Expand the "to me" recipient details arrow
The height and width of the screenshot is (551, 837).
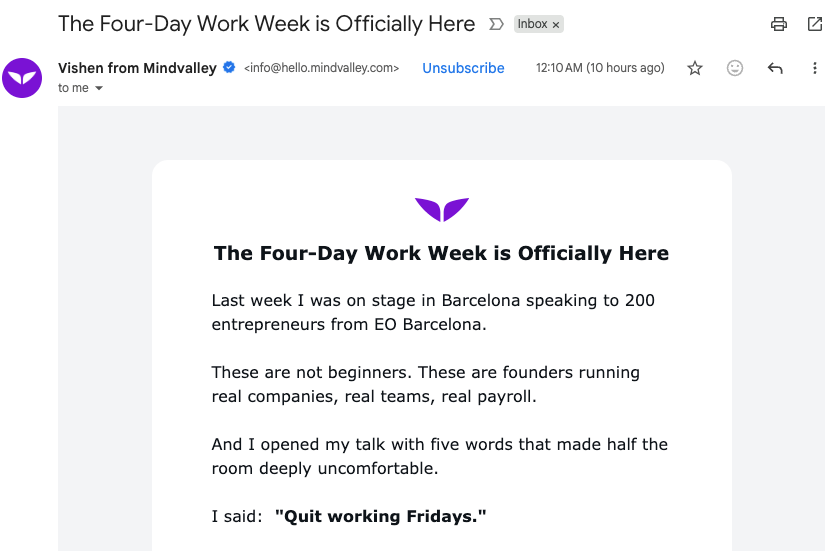click(x=98, y=88)
